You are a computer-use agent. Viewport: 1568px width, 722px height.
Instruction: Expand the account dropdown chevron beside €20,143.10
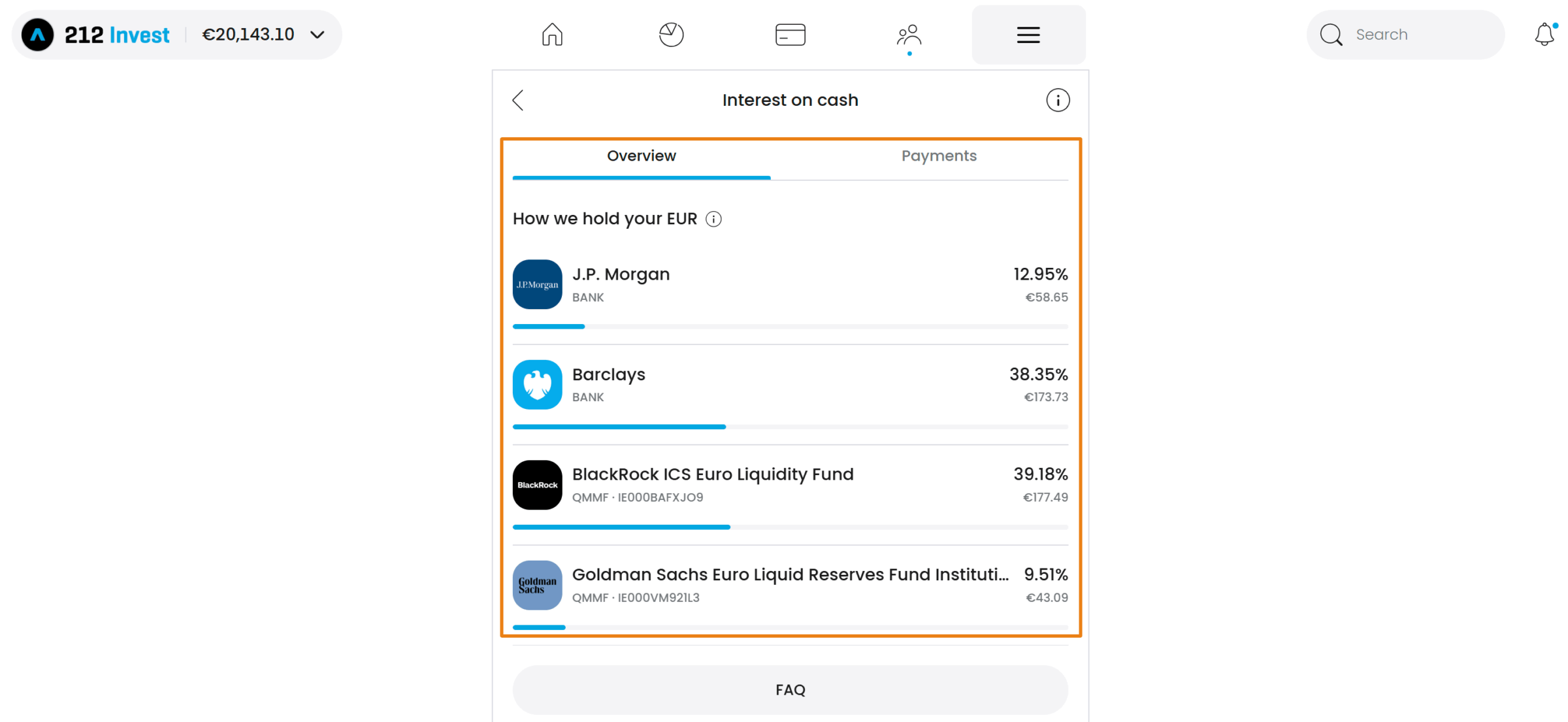[x=318, y=35]
